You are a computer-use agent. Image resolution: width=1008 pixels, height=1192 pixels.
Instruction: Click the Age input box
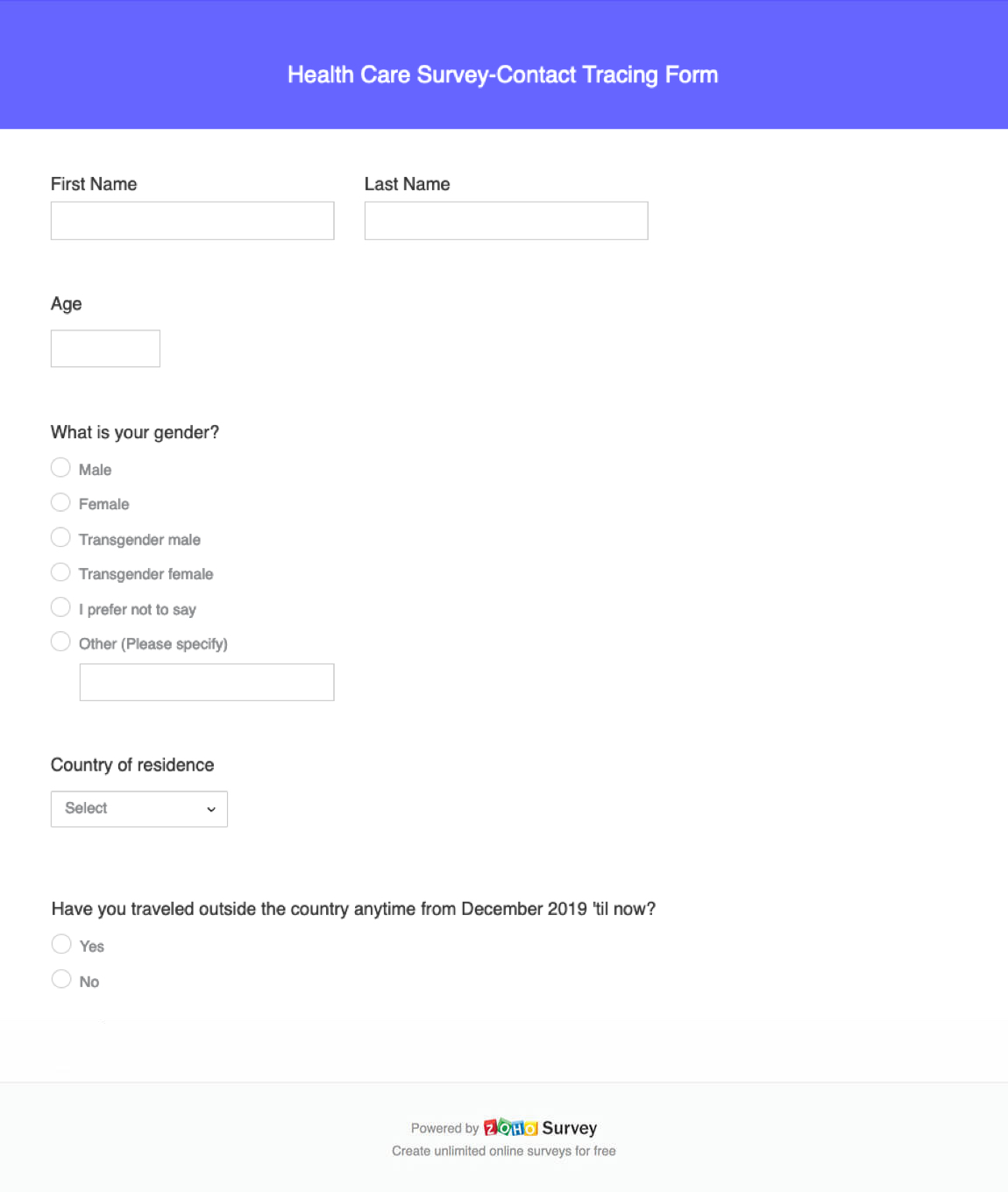[x=105, y=348]
